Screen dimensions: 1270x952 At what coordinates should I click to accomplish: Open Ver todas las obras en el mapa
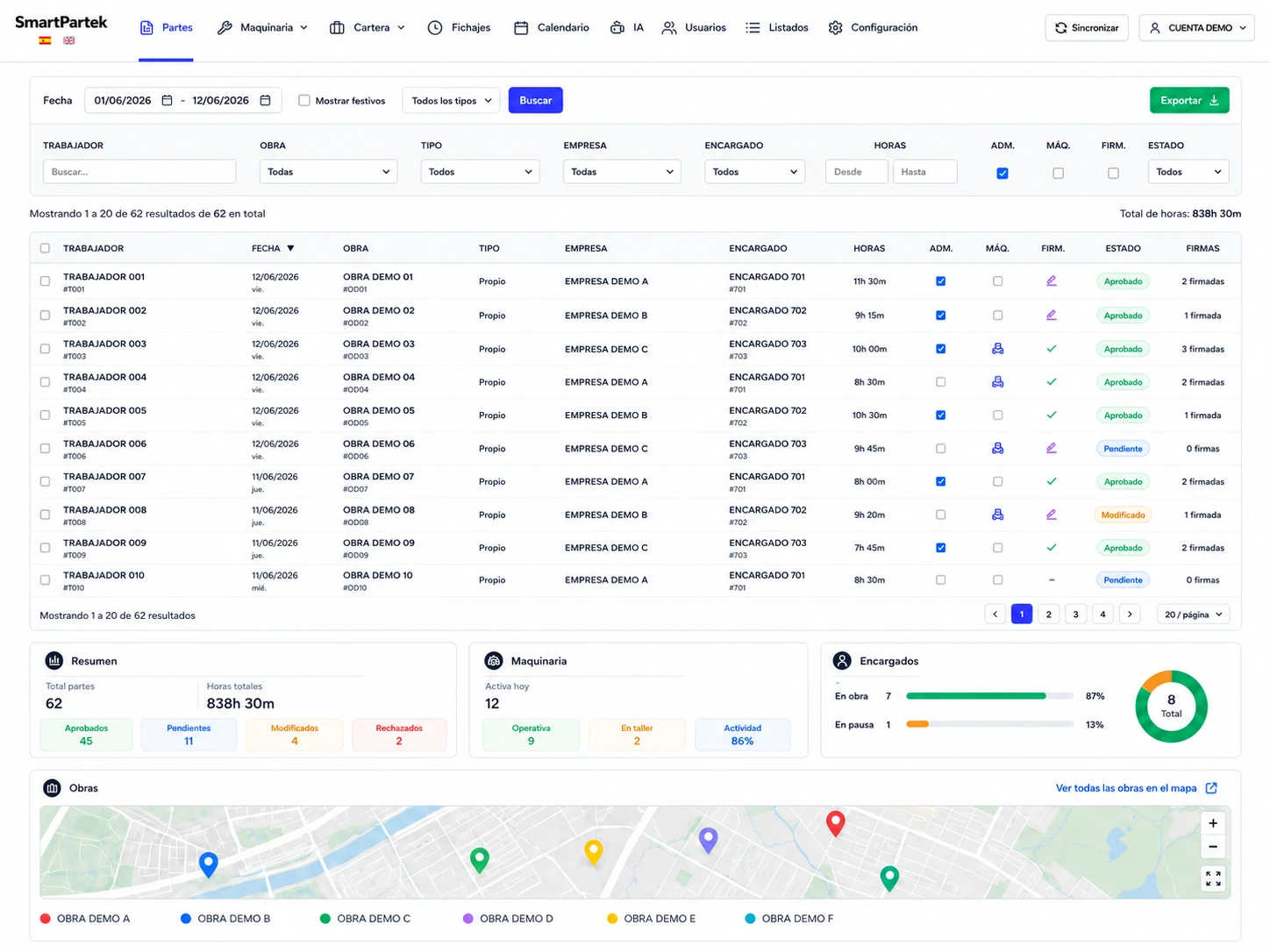click(x=1136, y=788)
